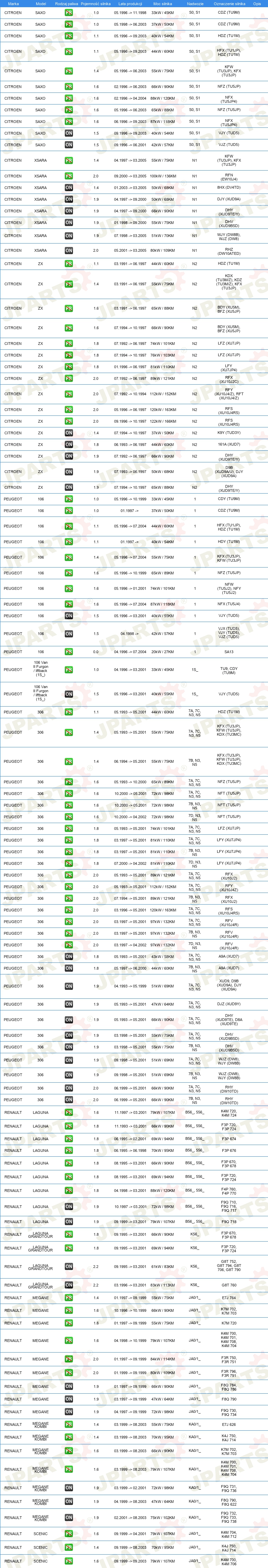
Task: Click '61kW / 83KM' power cell
Action: [163, 1267]
